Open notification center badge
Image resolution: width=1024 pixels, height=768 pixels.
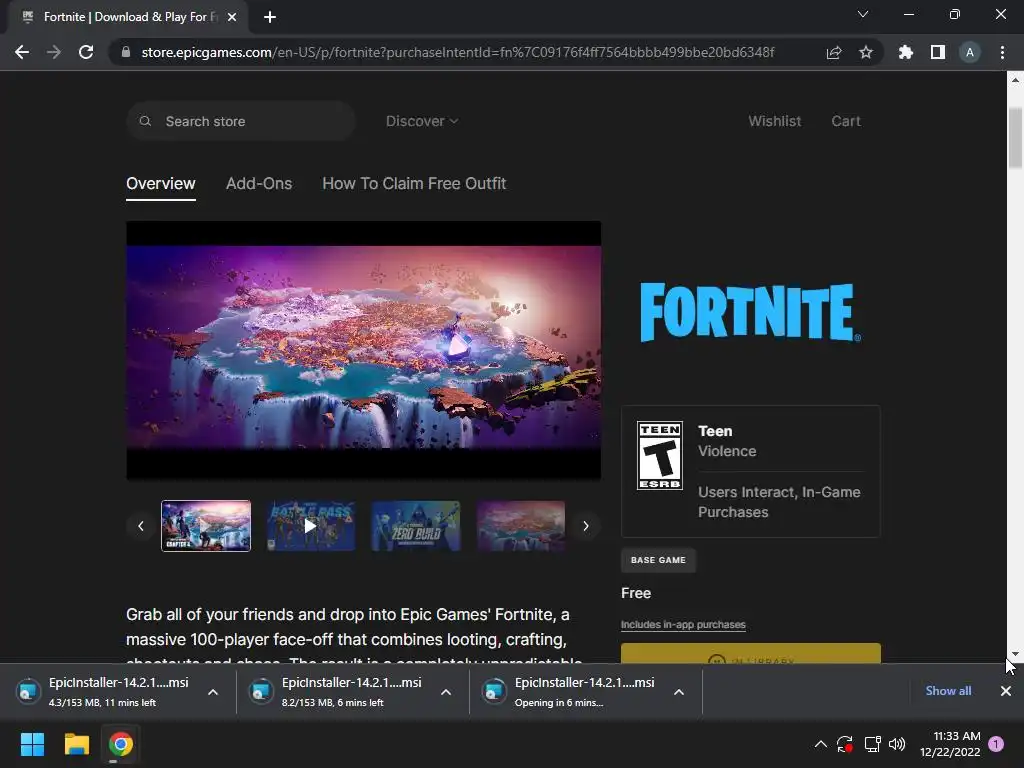pyautogui.click(x=996, y=744)
